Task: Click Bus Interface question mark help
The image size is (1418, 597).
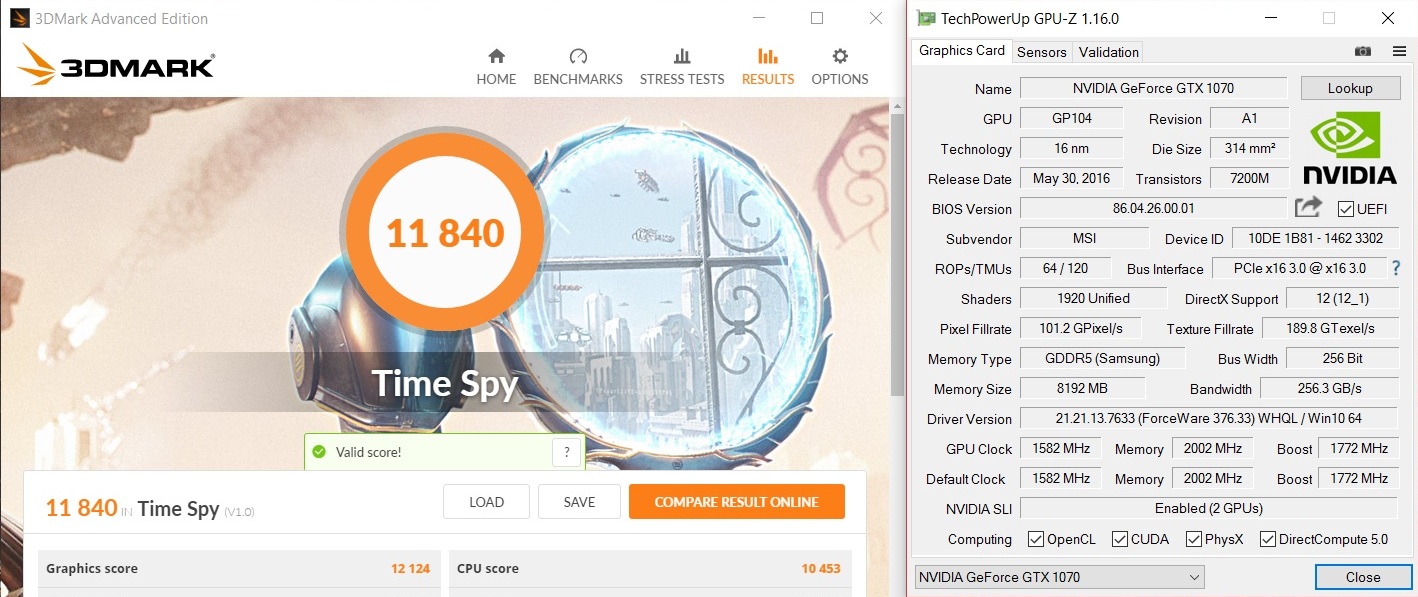Action: pyautogui.click(x=1396, y=268)
